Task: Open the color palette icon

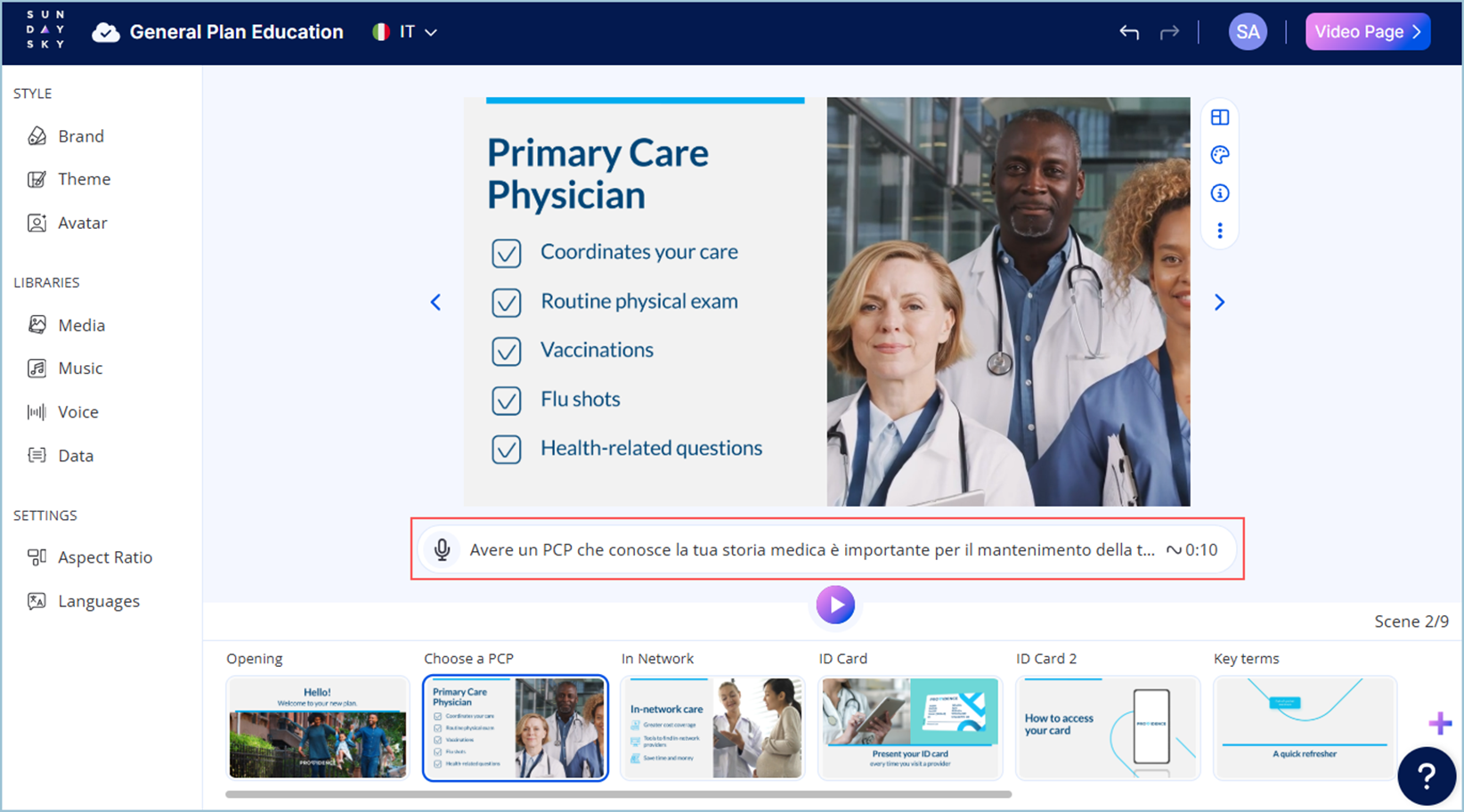Action: pyautogui.click(x=1220, y=155)
